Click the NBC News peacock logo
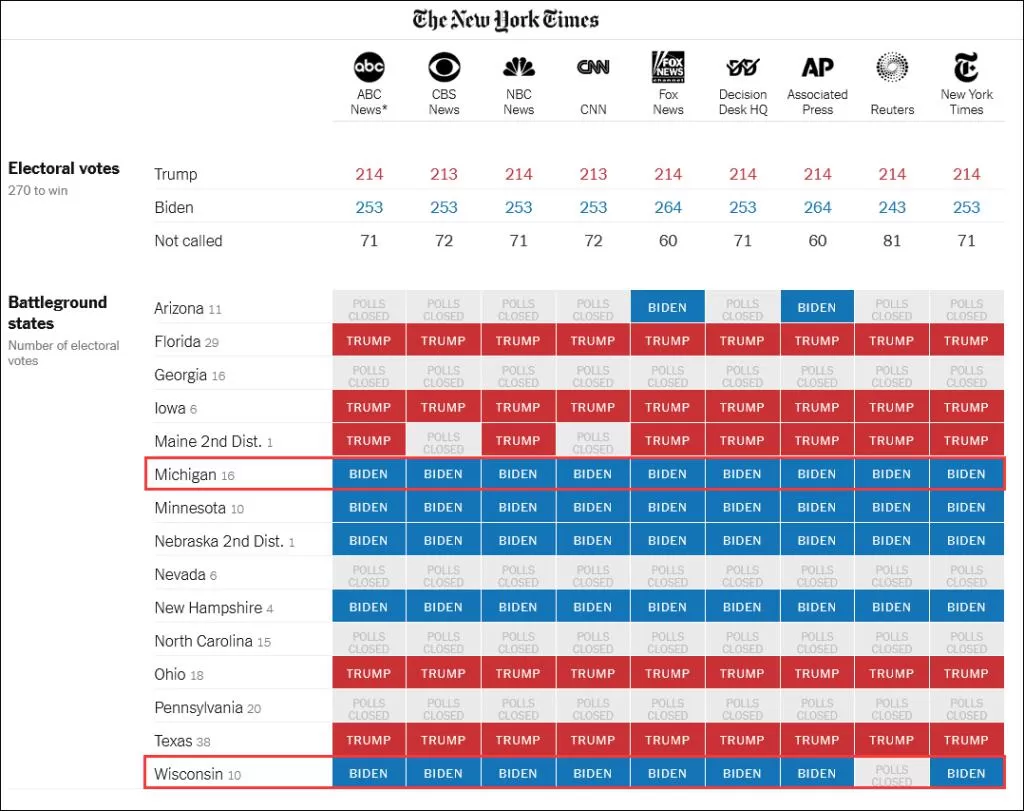The width and height of the screenshot is (1024, 811). click(519, 67)
